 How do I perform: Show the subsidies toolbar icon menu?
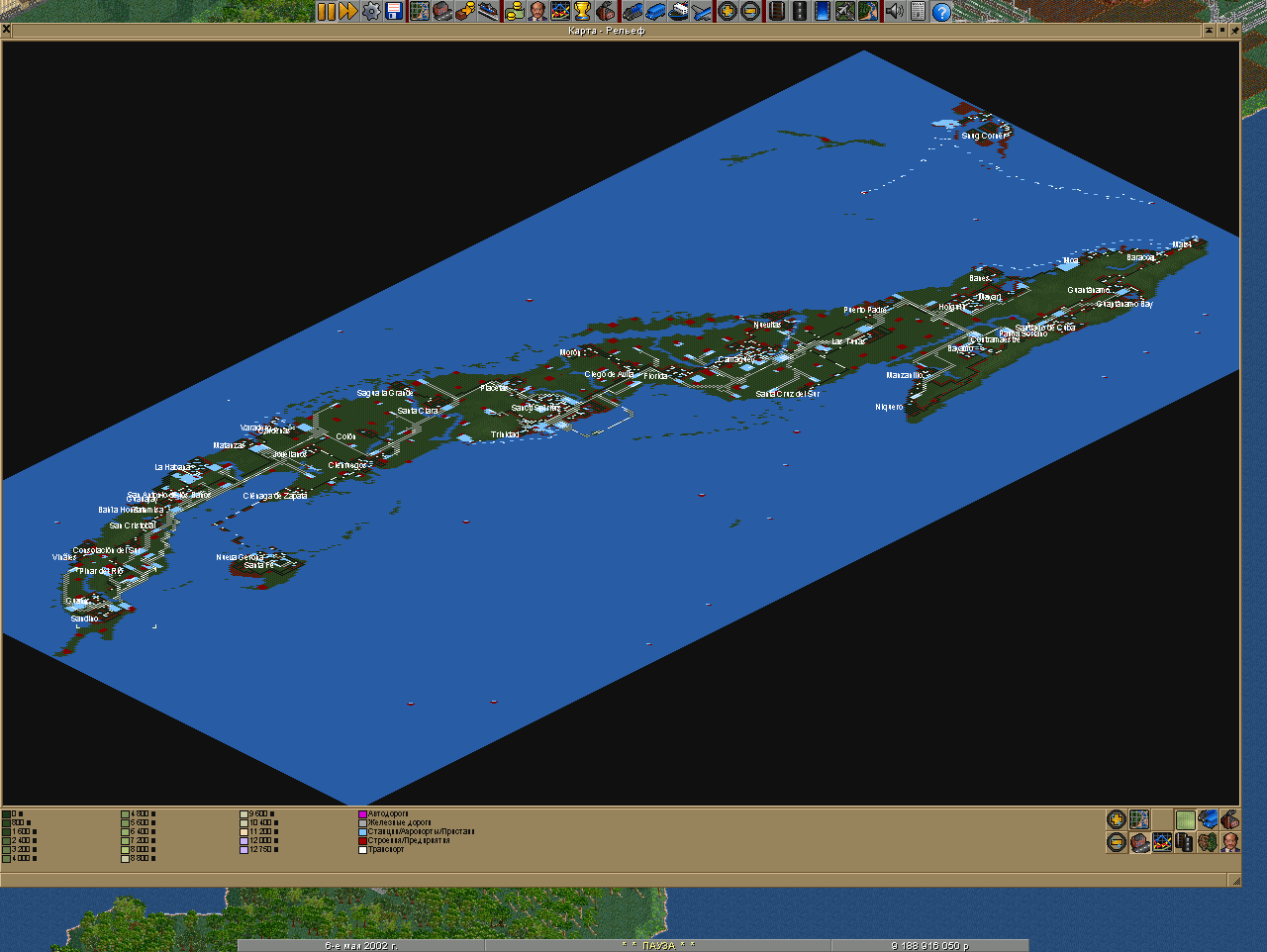pyautogui.click(x=465, y=11)
